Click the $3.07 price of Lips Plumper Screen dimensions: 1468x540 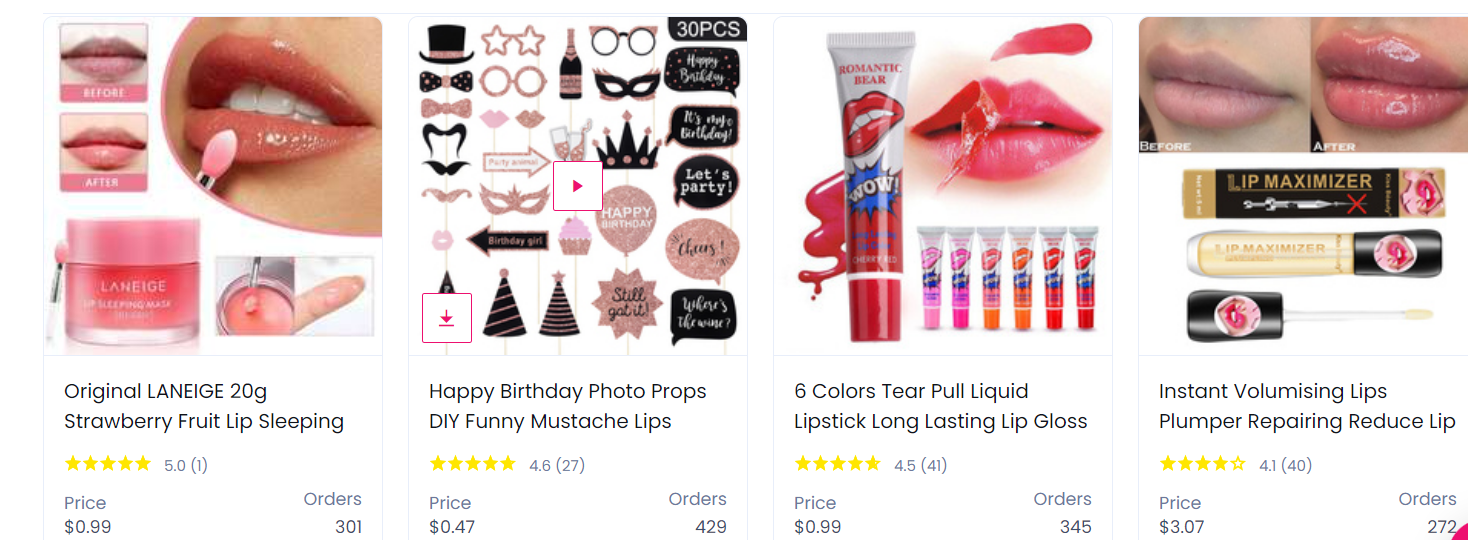point(1182,527)
